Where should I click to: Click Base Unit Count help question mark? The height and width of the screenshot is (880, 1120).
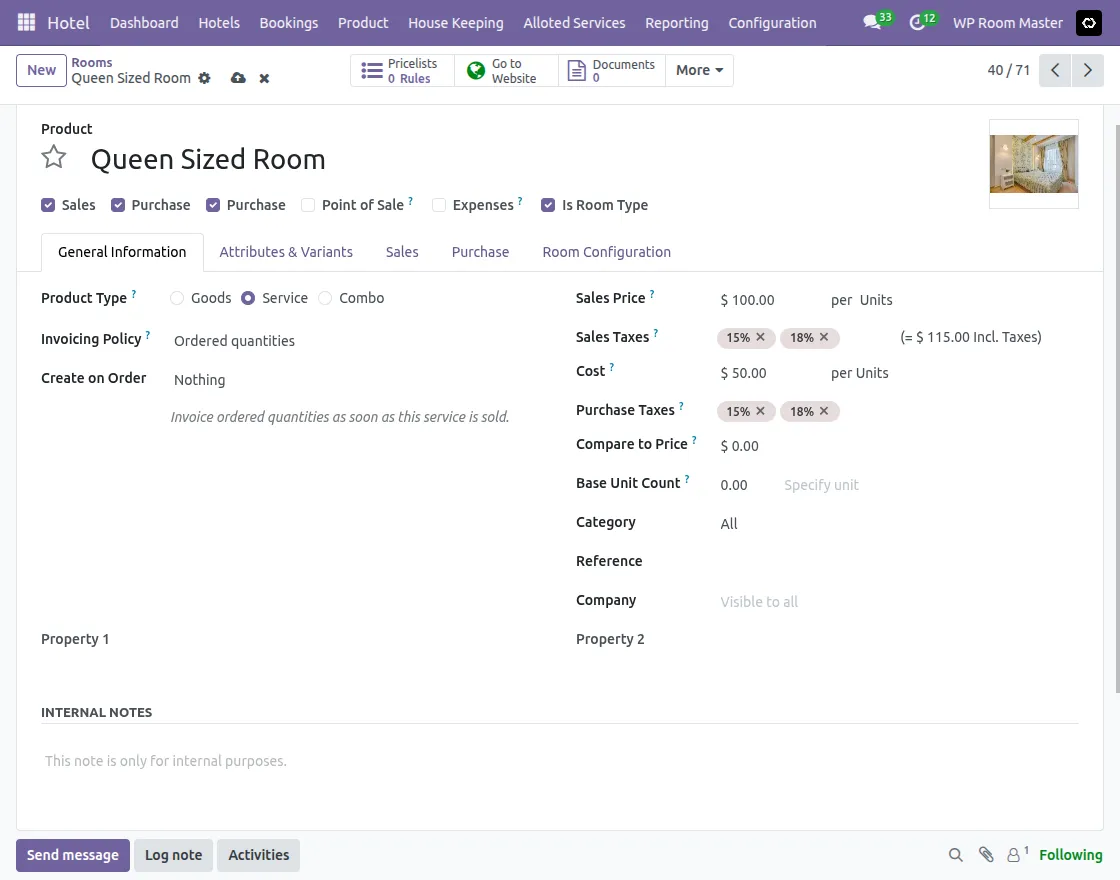point(687,479)
